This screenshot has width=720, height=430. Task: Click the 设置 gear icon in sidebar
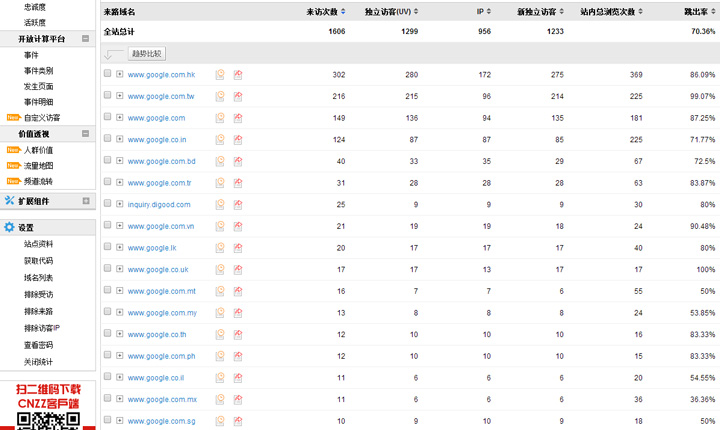(10, 227)
